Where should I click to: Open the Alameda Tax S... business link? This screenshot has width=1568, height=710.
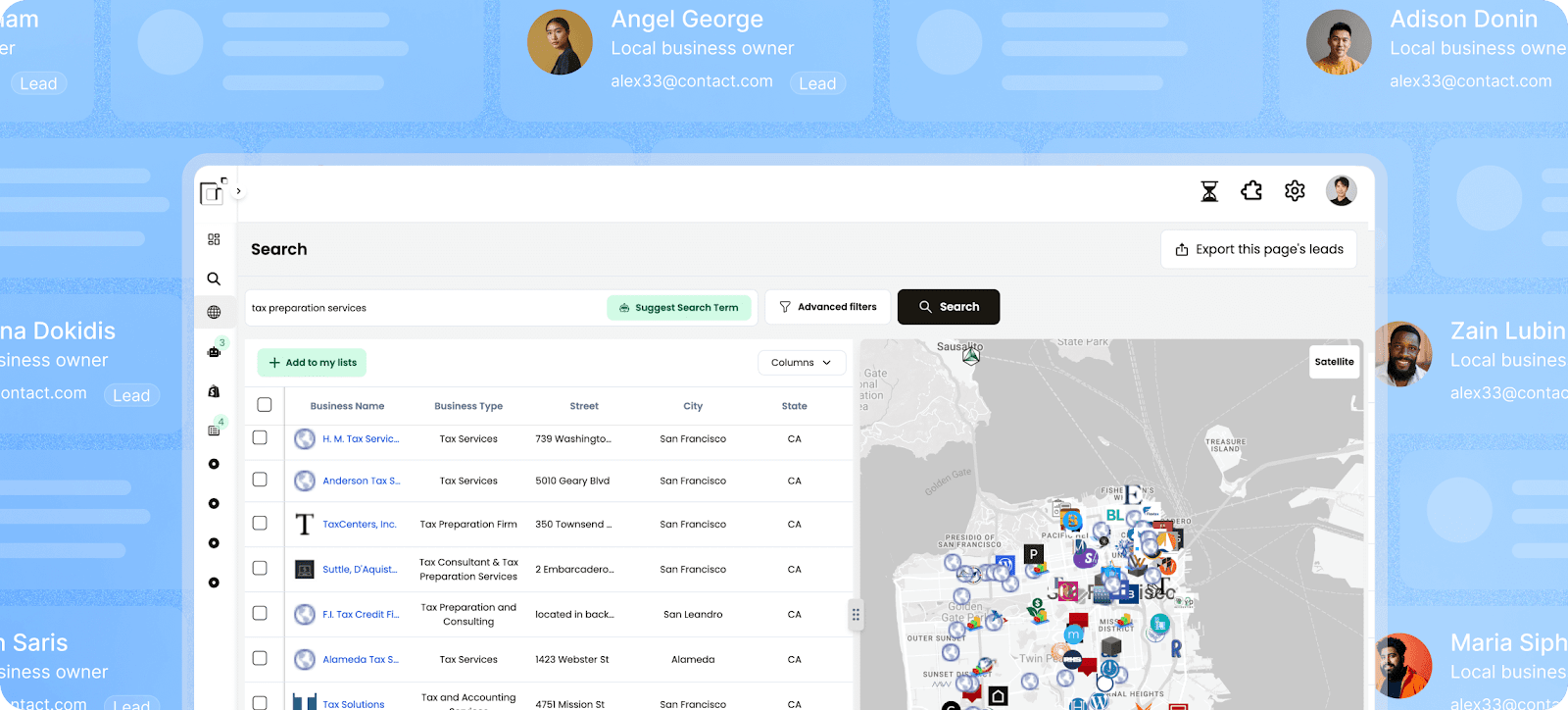pyautogui.click(x=361, y=660)
